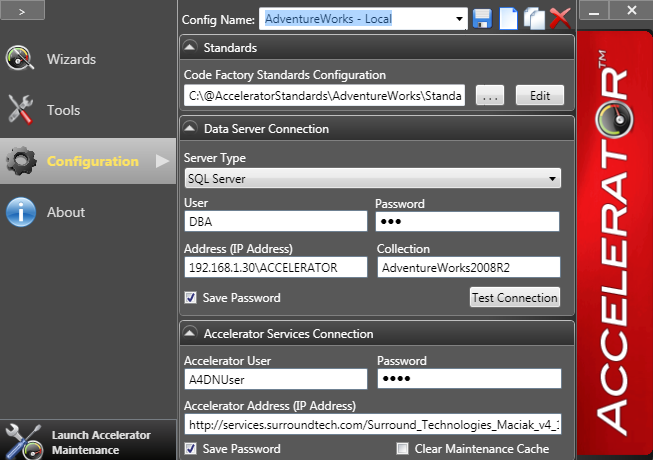Click the Accelerator Address URL field
653x460 pixels.
coord(373,424)
